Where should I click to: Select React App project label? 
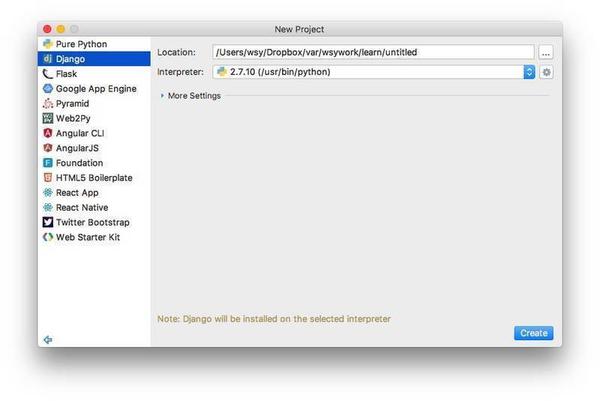77,193
